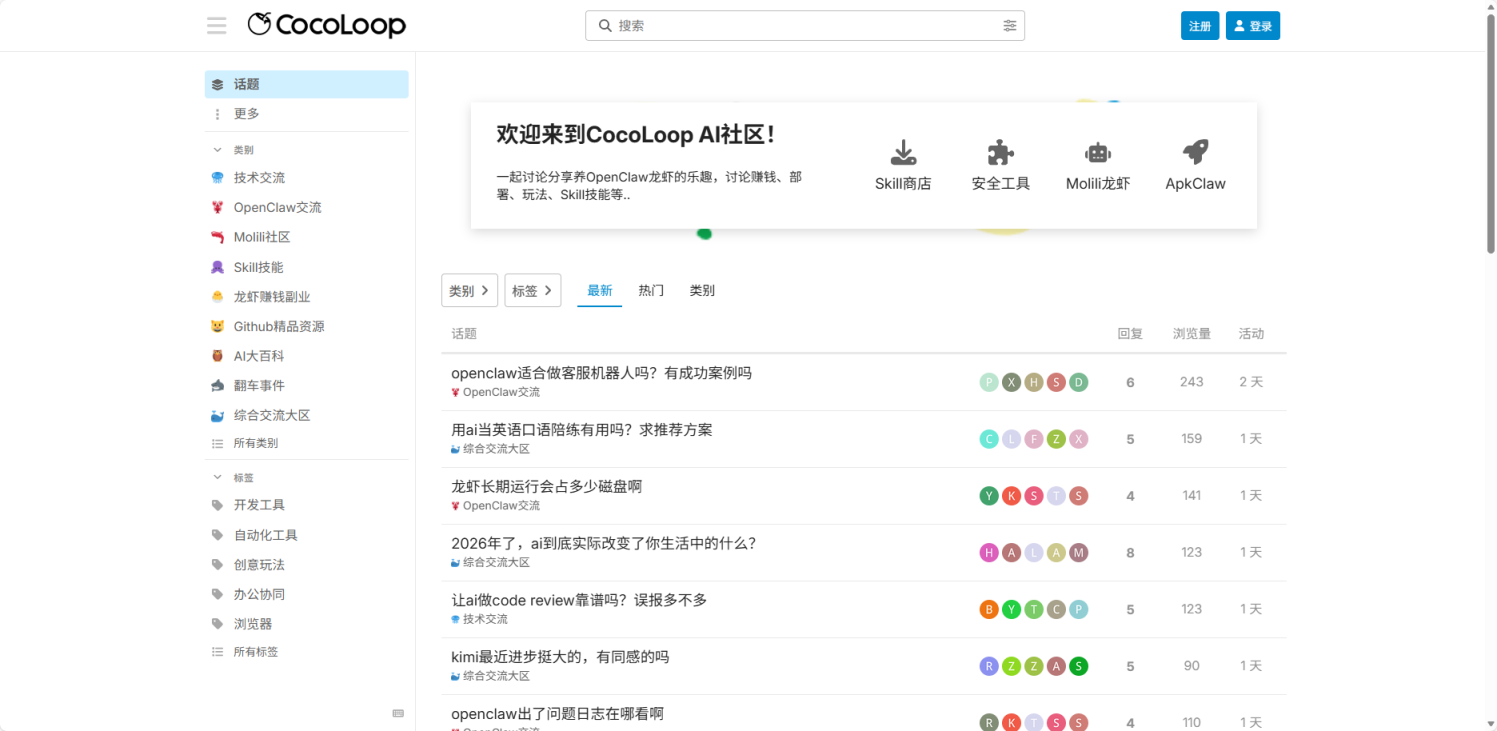Open the 综合交流大区 category
Image resolution: width=1497 pixels, height=731 pixels.
click(x=306, y=415)
